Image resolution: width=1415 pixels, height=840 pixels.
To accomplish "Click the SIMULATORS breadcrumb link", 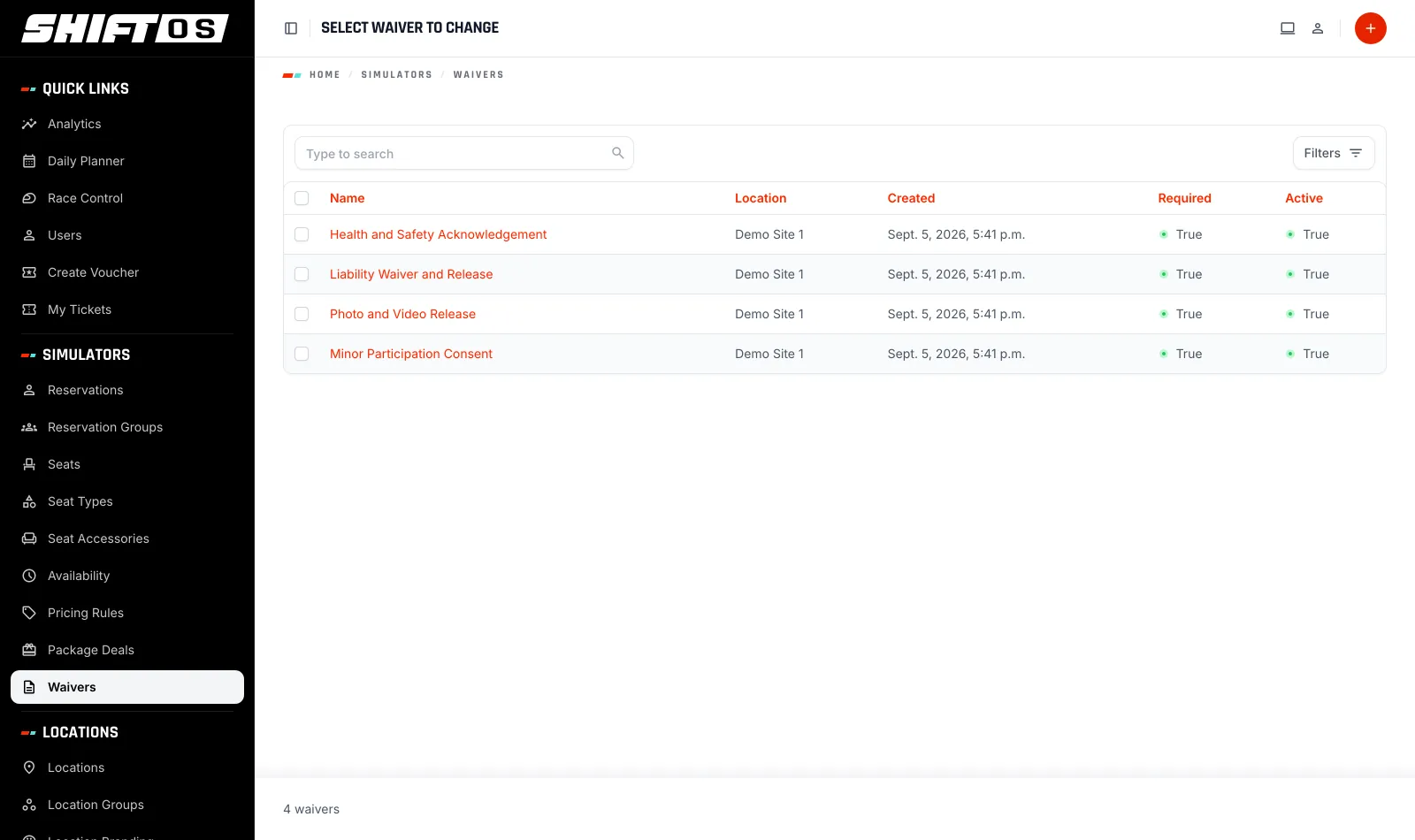I will tap(396, 75).
